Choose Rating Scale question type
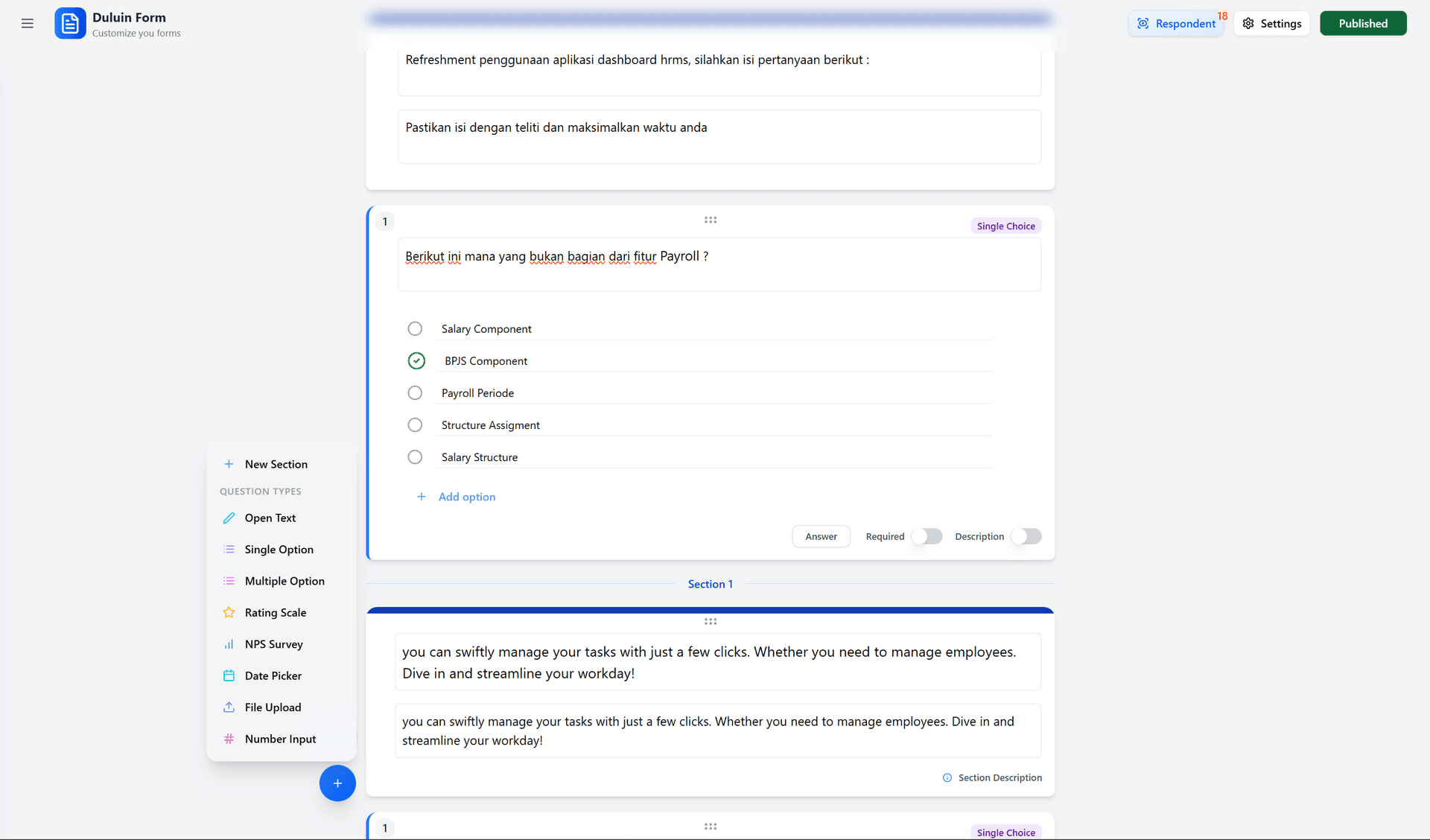The width and height of the screenshot is (1430, 840). click(x=276, y=613)
